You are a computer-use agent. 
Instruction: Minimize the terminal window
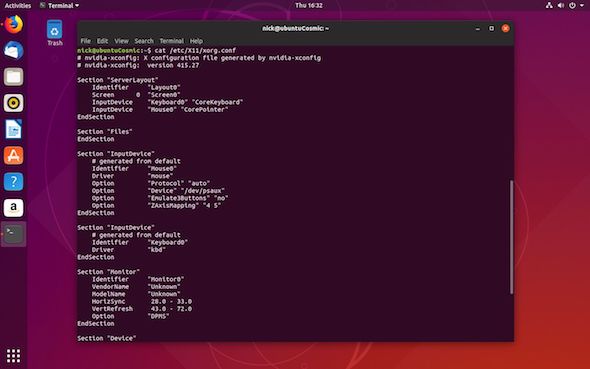[x=478, y=29]
